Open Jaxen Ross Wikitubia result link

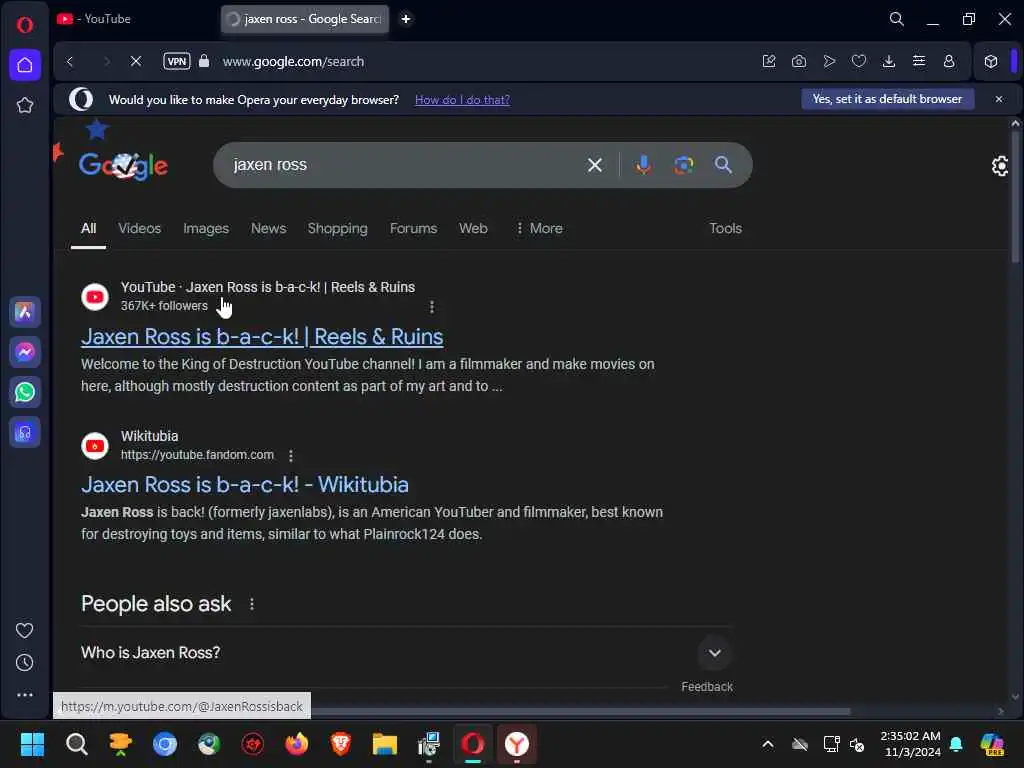point(245,485)
